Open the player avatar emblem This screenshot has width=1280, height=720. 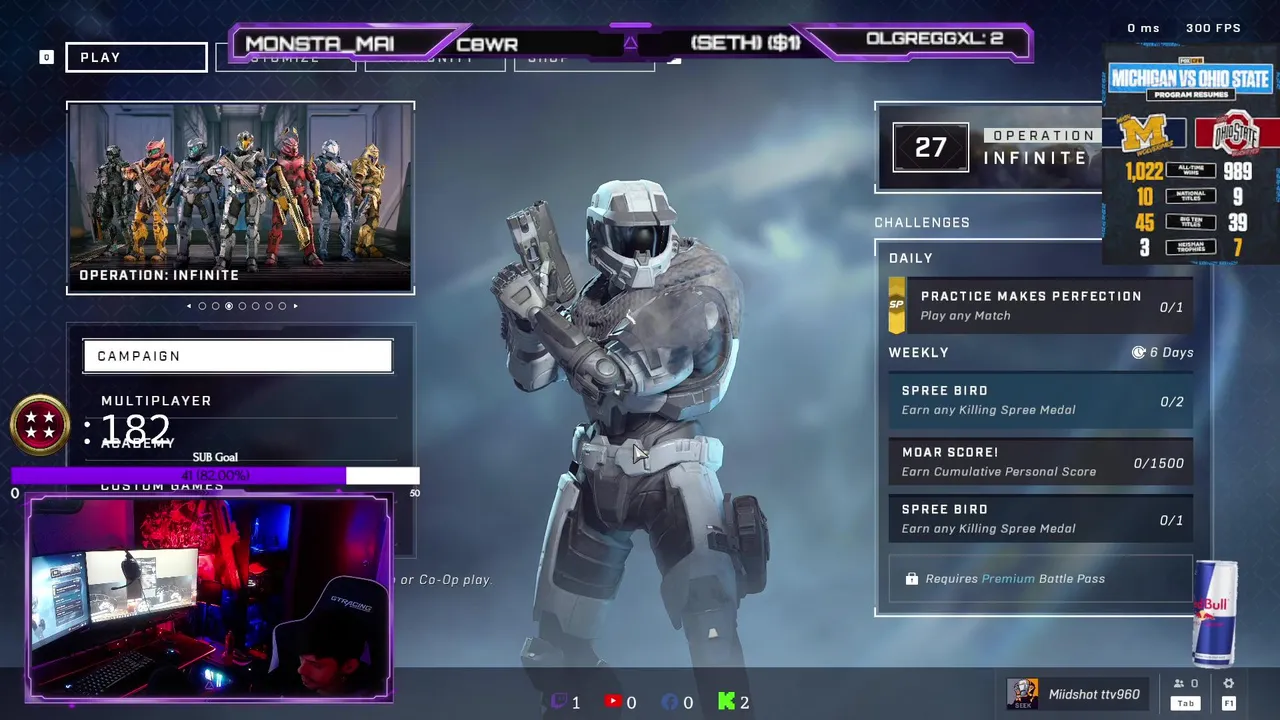1022,693
